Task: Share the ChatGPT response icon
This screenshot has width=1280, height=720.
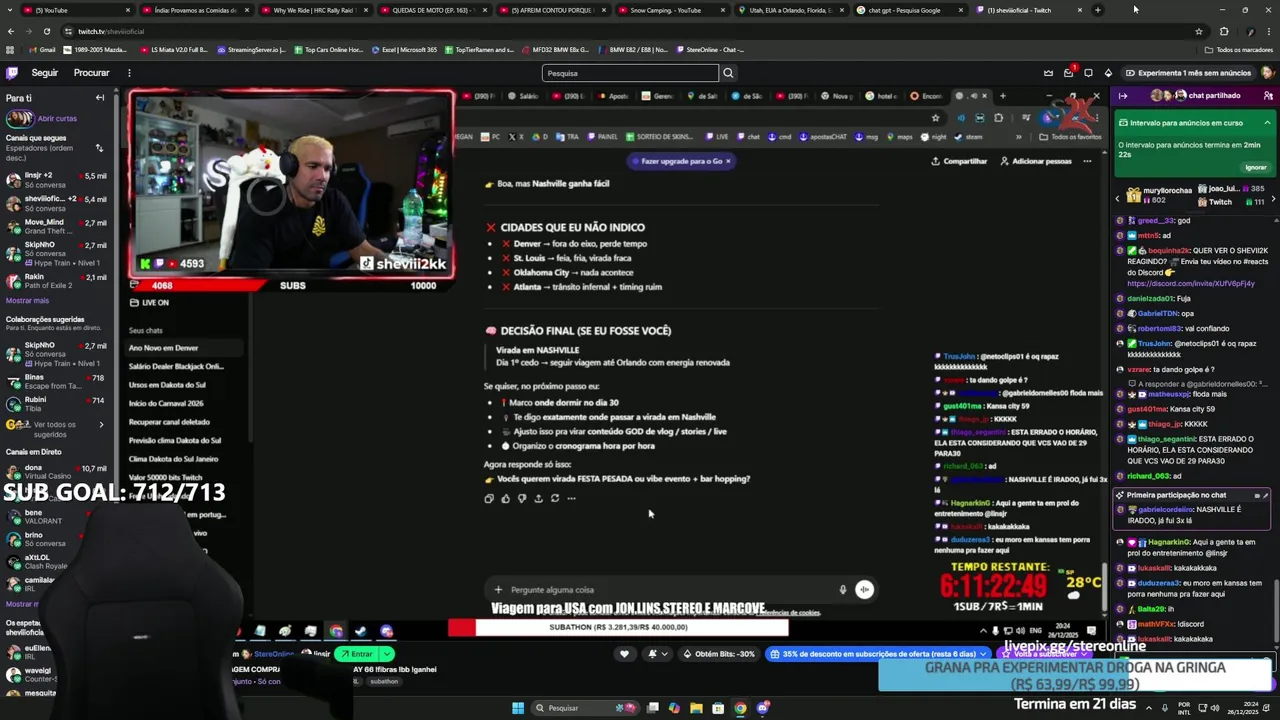Action: 538,498
